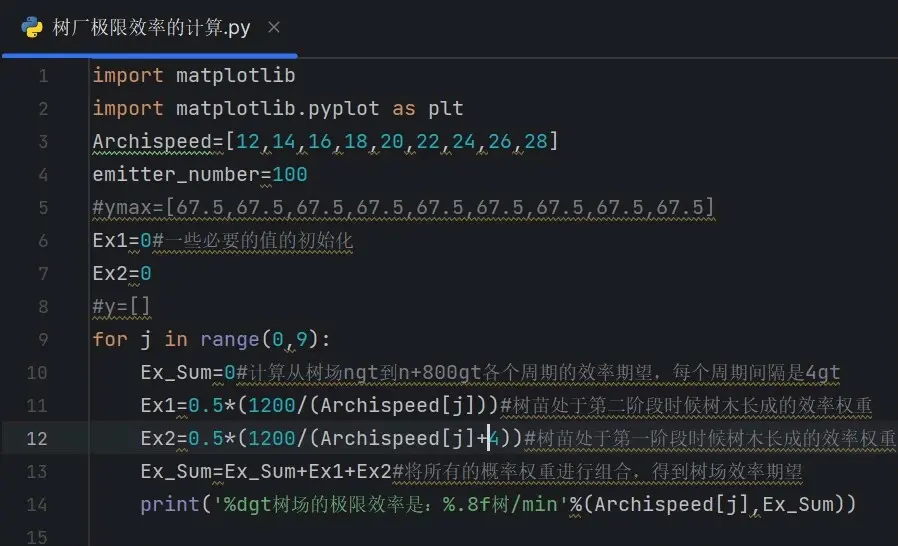Click 'Ex2=0' on line 7
The width and height of the screenshot is (898, 546).
(122, 274)
